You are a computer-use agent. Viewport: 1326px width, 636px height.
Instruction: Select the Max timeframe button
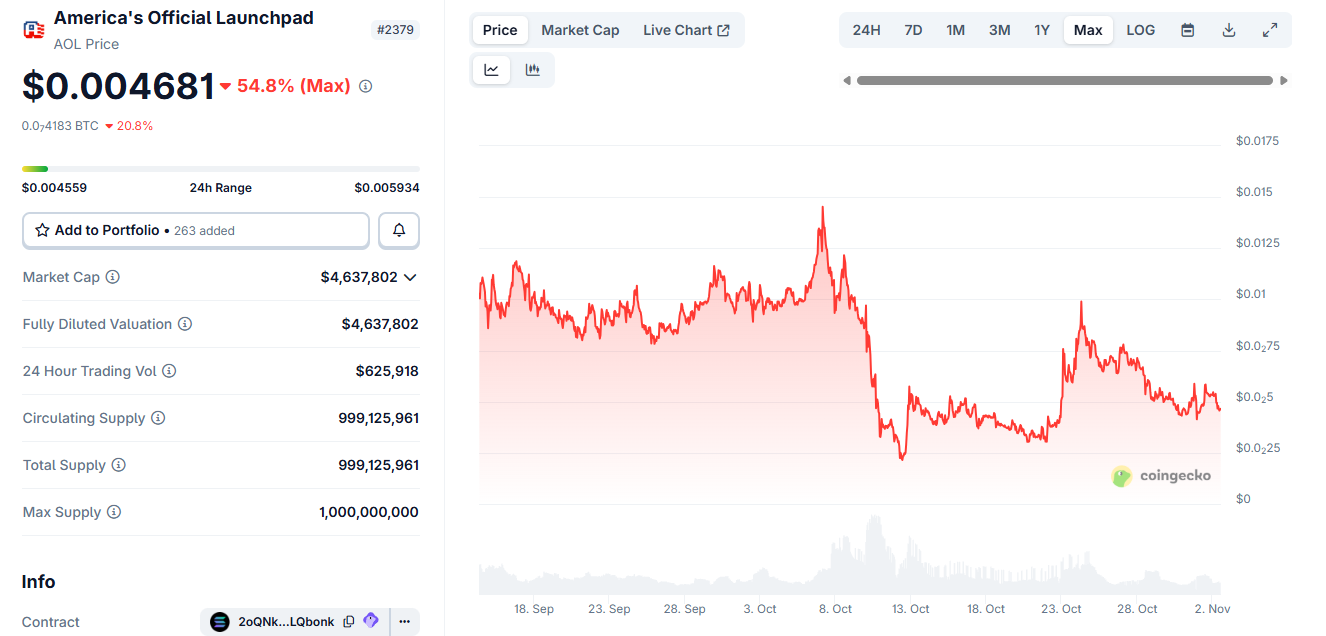[x=1088, y=30]
